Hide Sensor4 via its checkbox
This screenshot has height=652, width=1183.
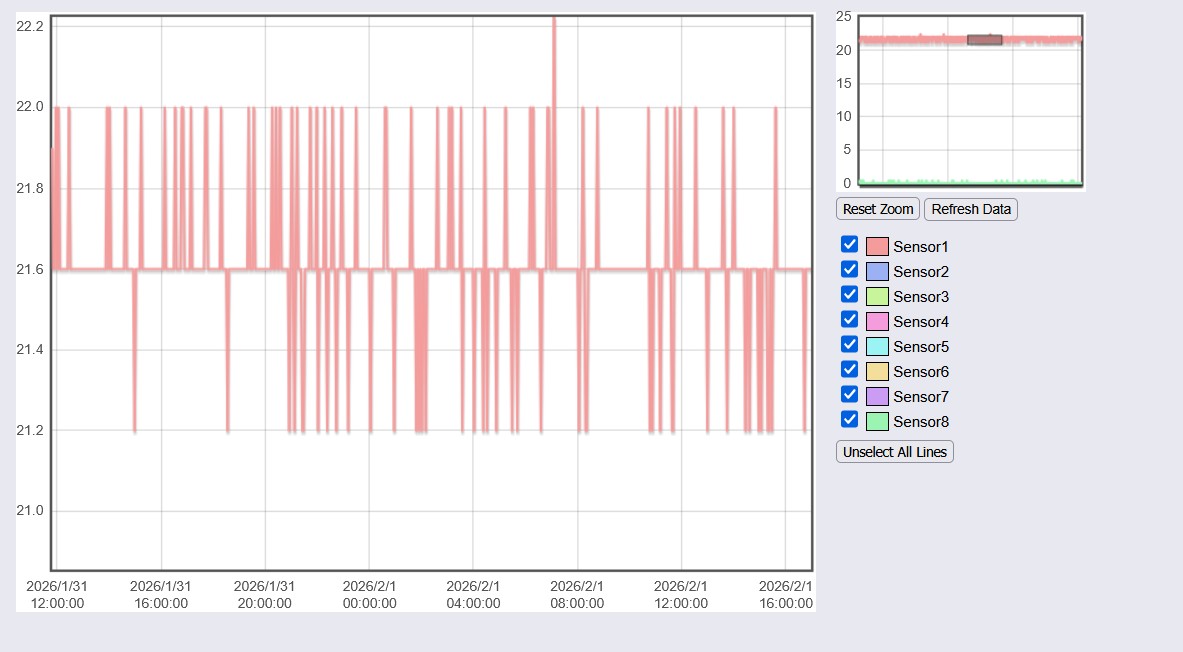pos(850,320)
